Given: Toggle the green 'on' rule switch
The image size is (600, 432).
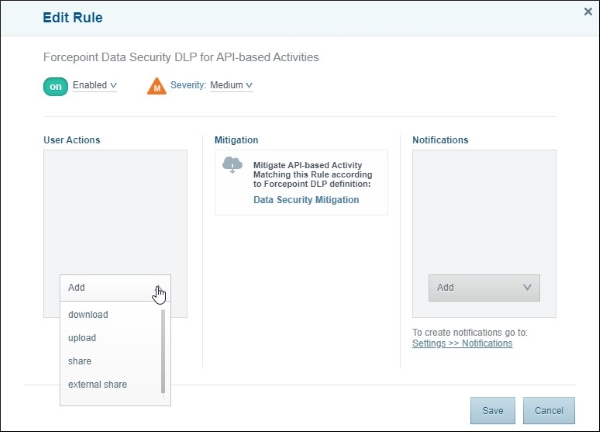Looking at the screenshot, I should (55, 86).
